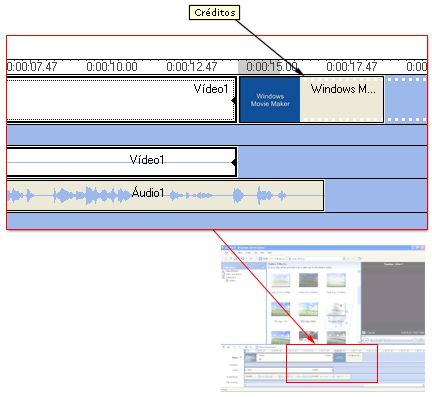Click Show Storyboard above the timeline

[265, 347]
